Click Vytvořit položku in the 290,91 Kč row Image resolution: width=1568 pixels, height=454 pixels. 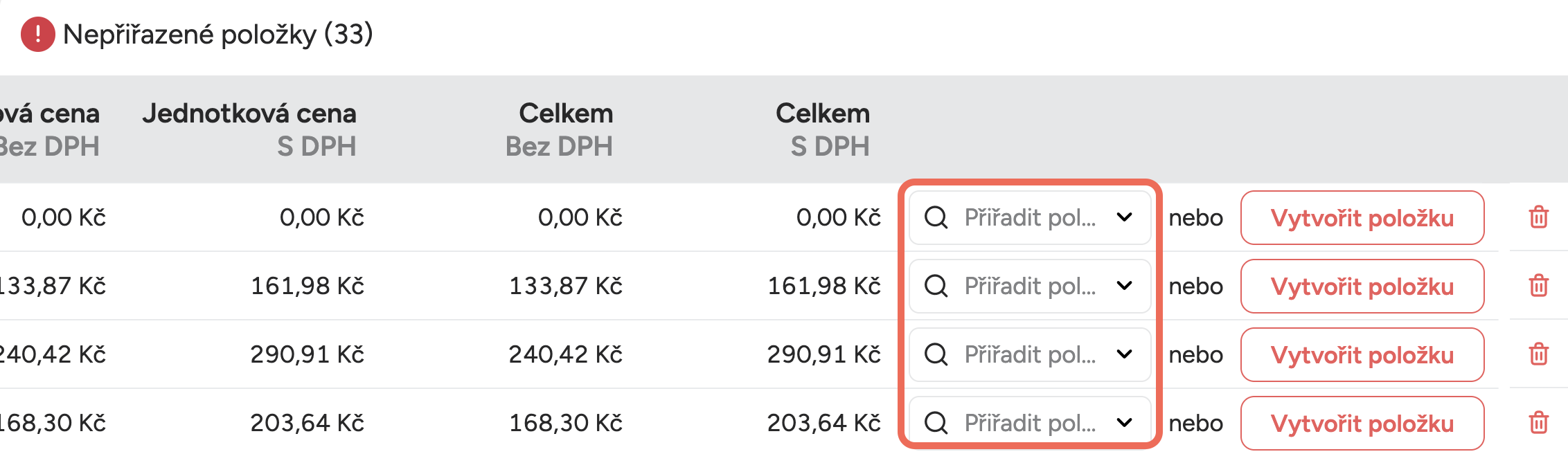pos(1362,355)
